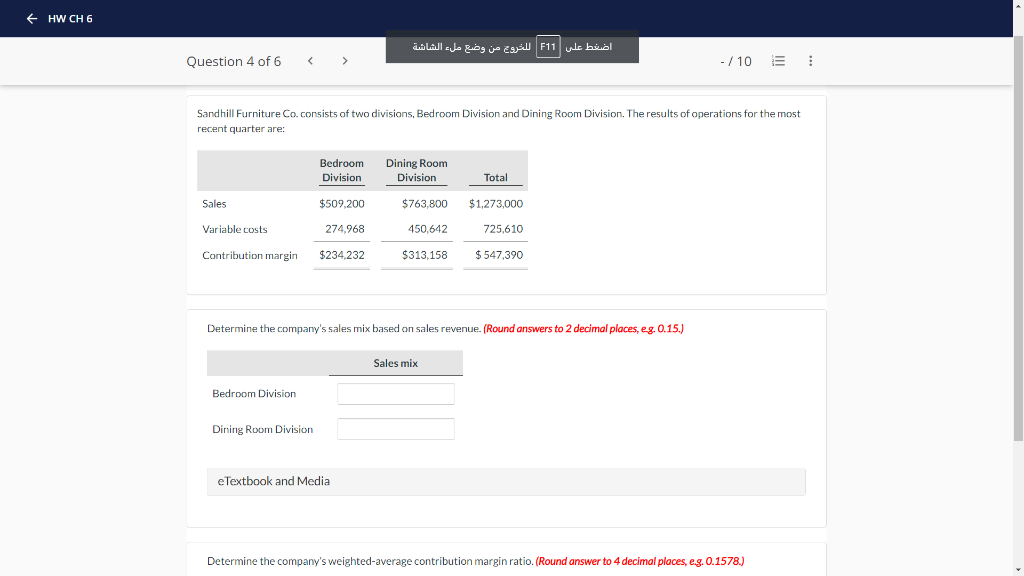Select Bedroom contribution margin $234,232
The width and height of the screenshot is (1024, 576).
pos(342,255)
